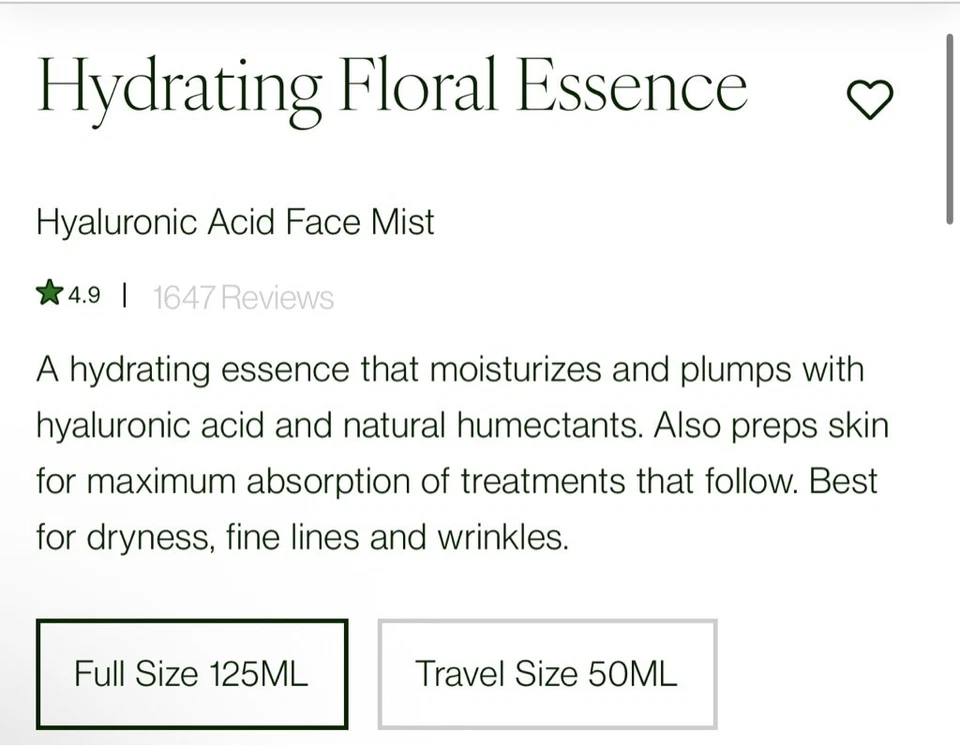Click the word "wrinkles" in the description
Image resolution: width=960 pixels, height=746 pixels.
click(x=502, y=538)
